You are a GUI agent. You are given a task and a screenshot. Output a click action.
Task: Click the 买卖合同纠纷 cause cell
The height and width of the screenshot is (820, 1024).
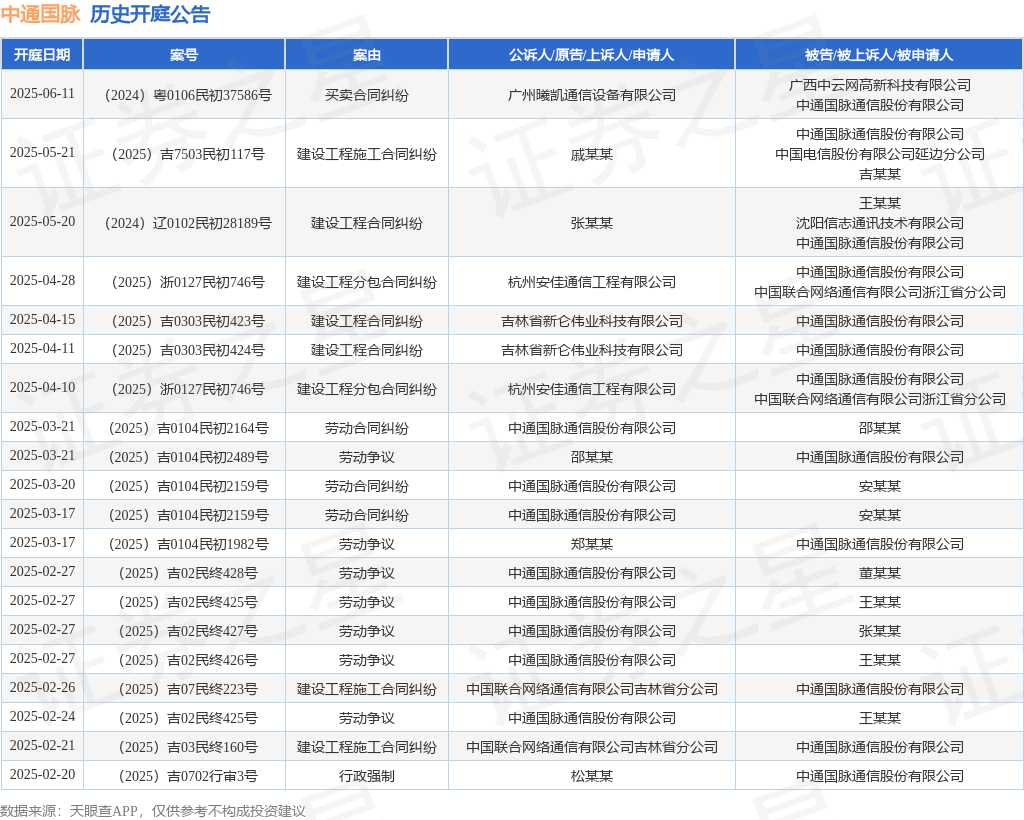pos(366,95)
